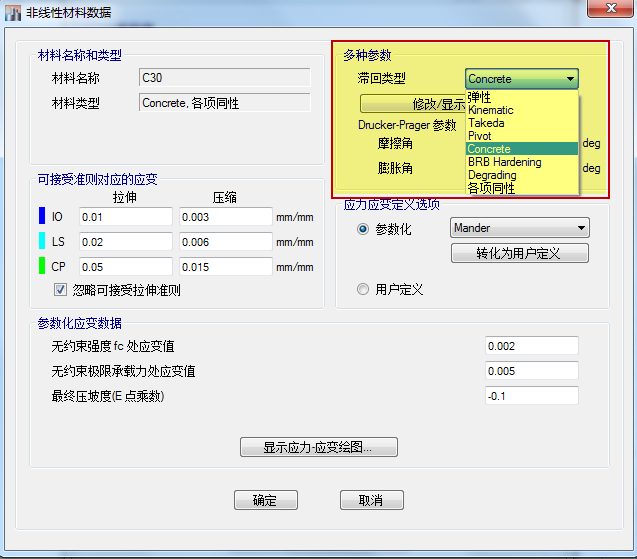Click the blue IO color swatch

pos(42,217)
